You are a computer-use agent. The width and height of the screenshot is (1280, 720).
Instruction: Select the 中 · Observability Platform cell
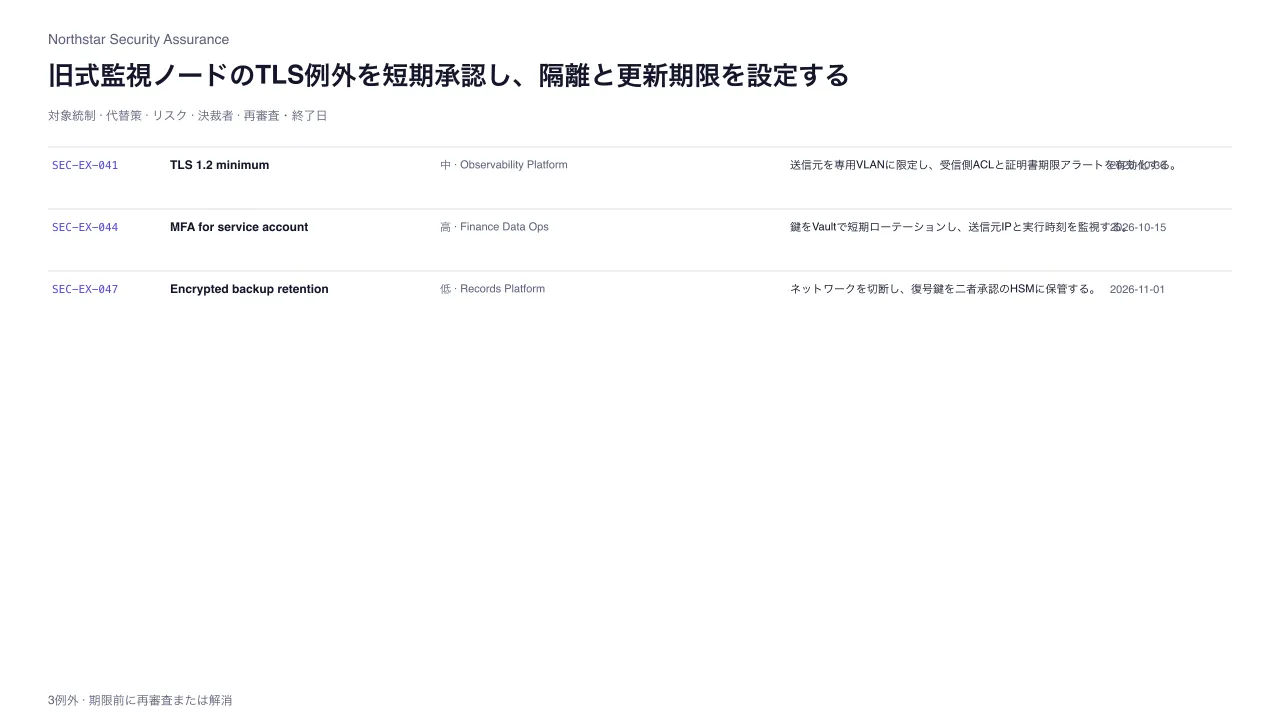pyautogui.click(x=504, y=165)
